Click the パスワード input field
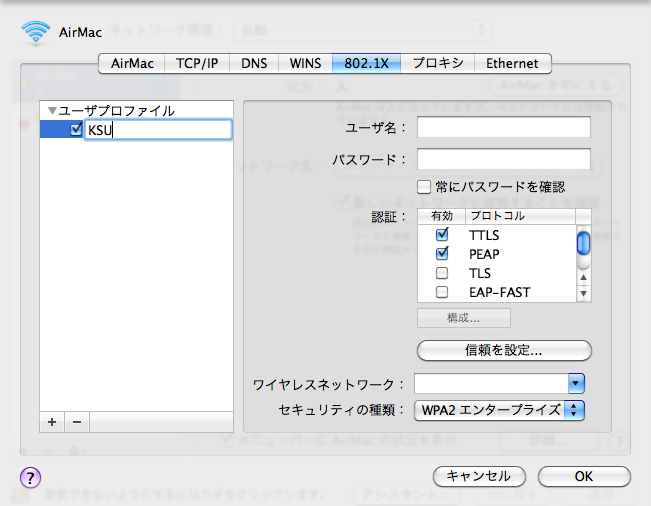The image size is (651, 506). (x=504, y=159)
